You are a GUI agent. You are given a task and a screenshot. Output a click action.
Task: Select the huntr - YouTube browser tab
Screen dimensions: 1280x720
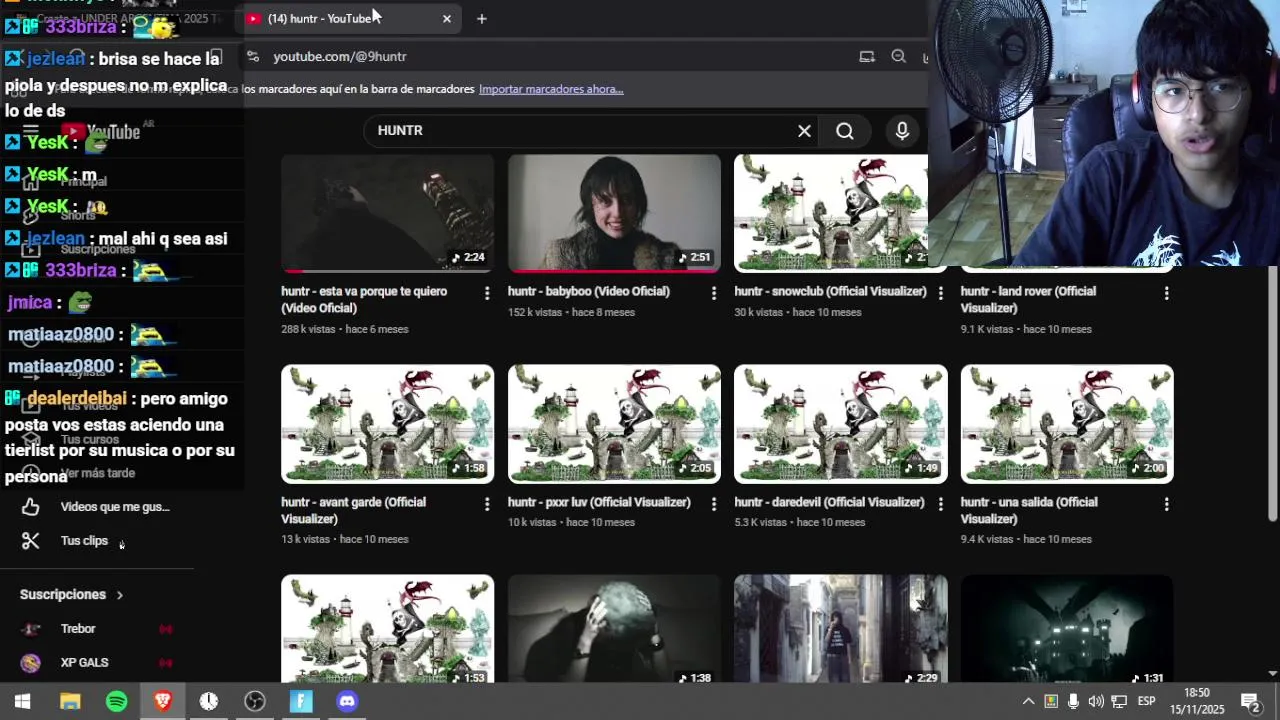coord(350,18)
